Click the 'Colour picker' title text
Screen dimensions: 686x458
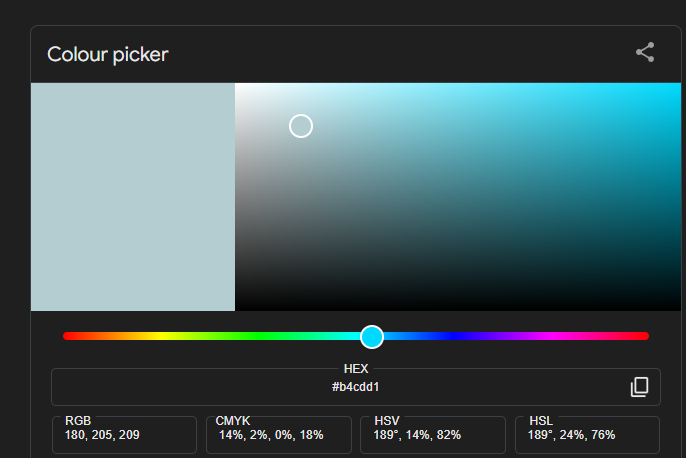pyautogui.click(x=108, y=55)
